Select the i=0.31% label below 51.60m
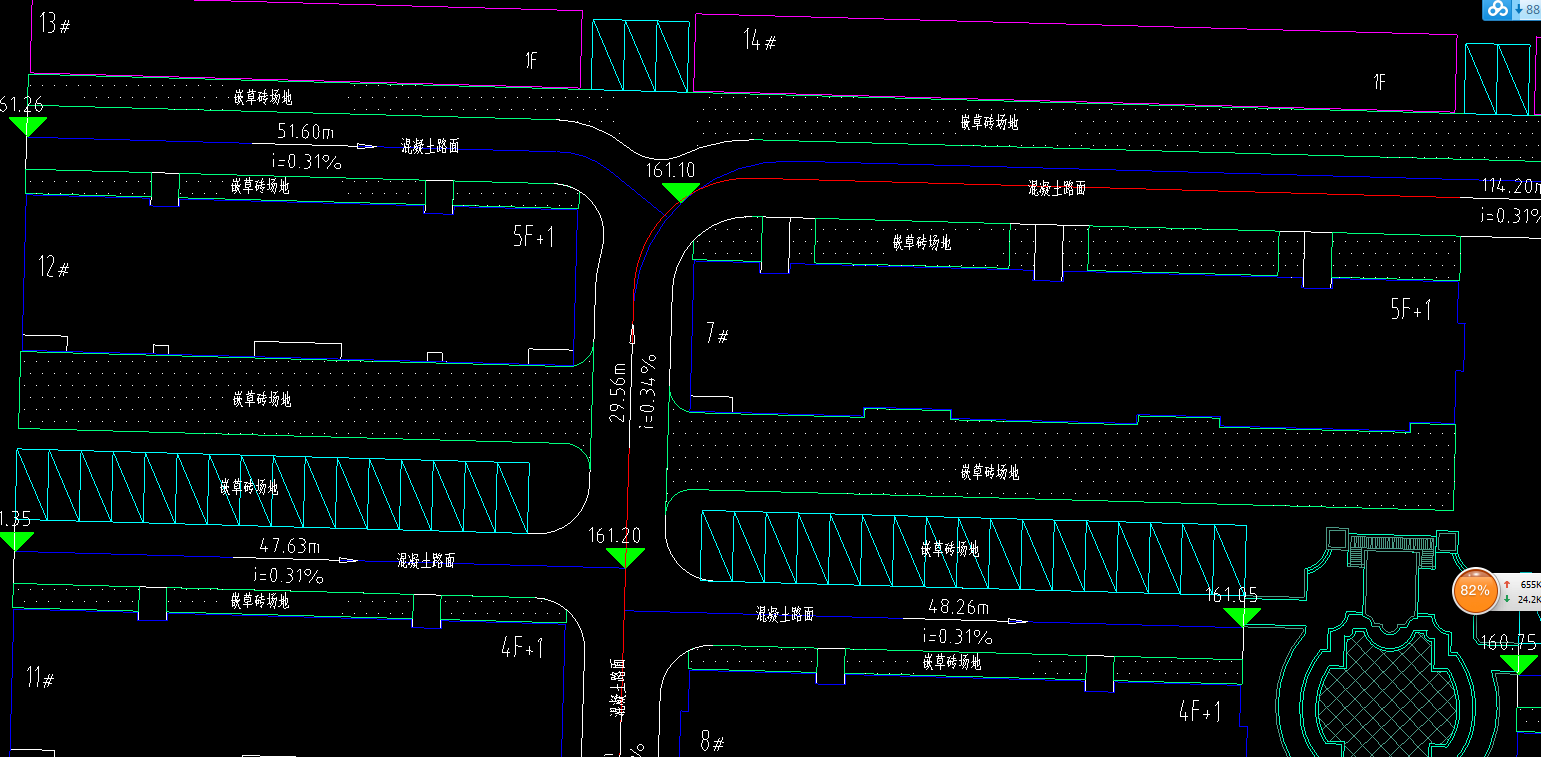 (307, 161)
